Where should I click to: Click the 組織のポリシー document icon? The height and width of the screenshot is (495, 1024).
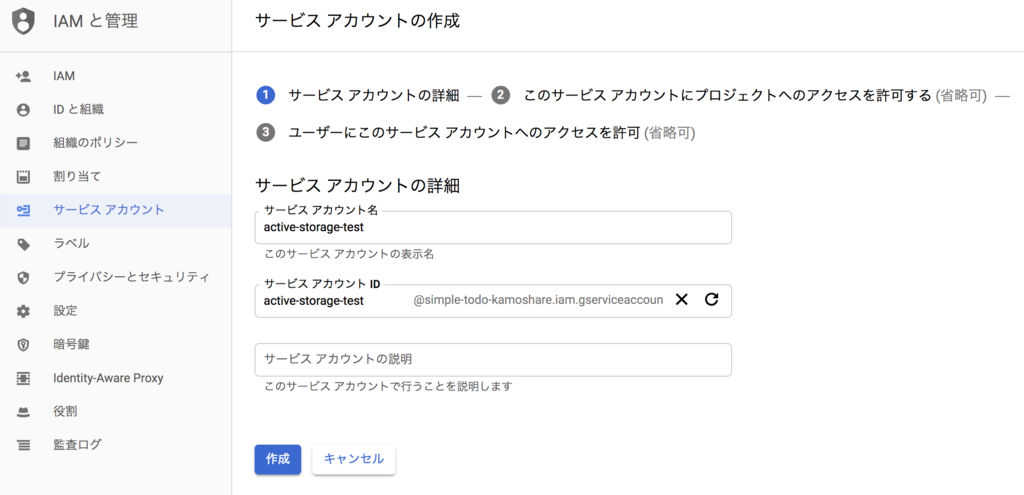24,143
